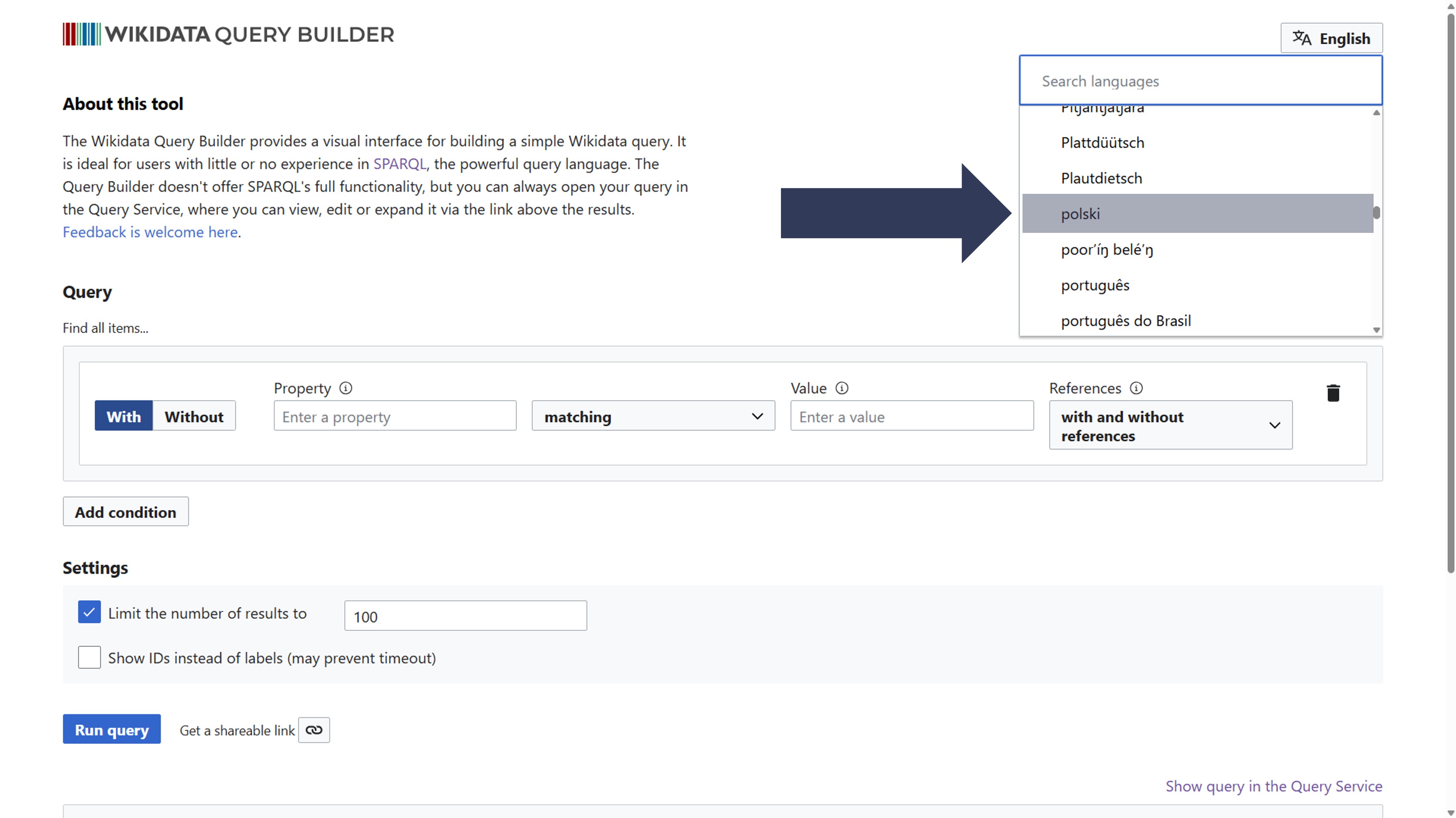1456x818 pixels.
Task: Click the Value info icon
Action: pos(842,388)
